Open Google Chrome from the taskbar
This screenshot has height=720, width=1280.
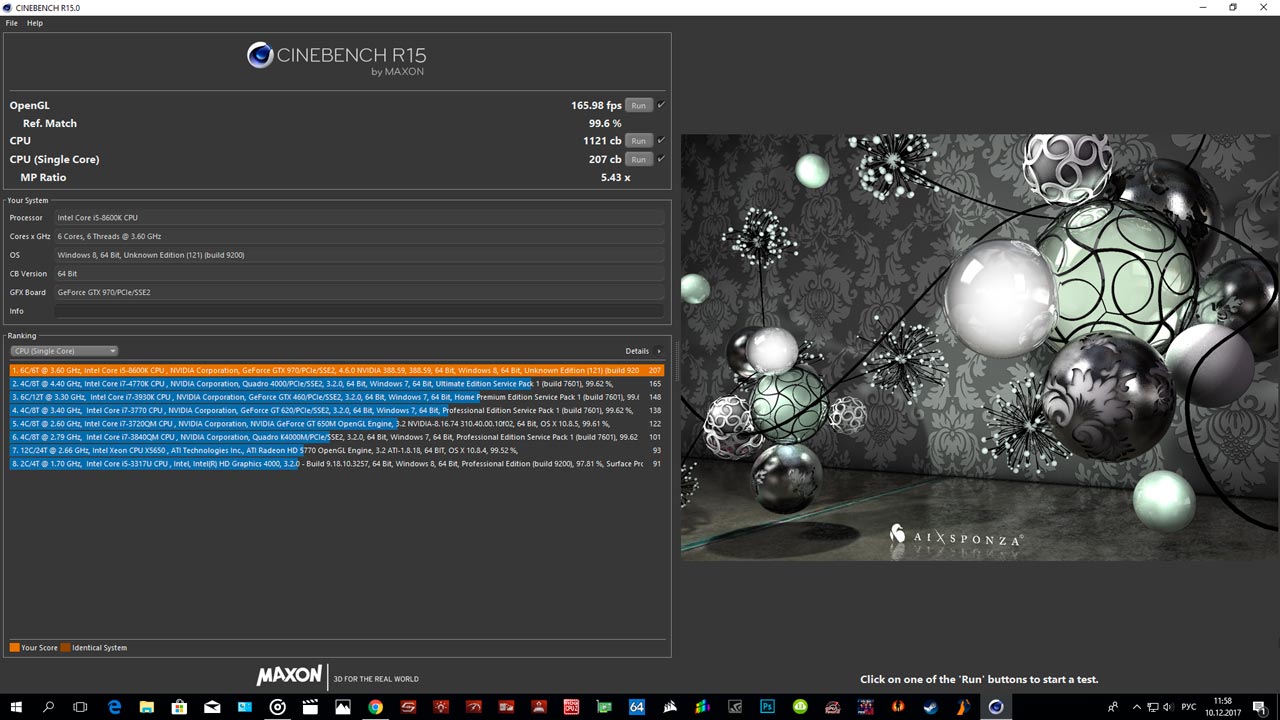375,707
